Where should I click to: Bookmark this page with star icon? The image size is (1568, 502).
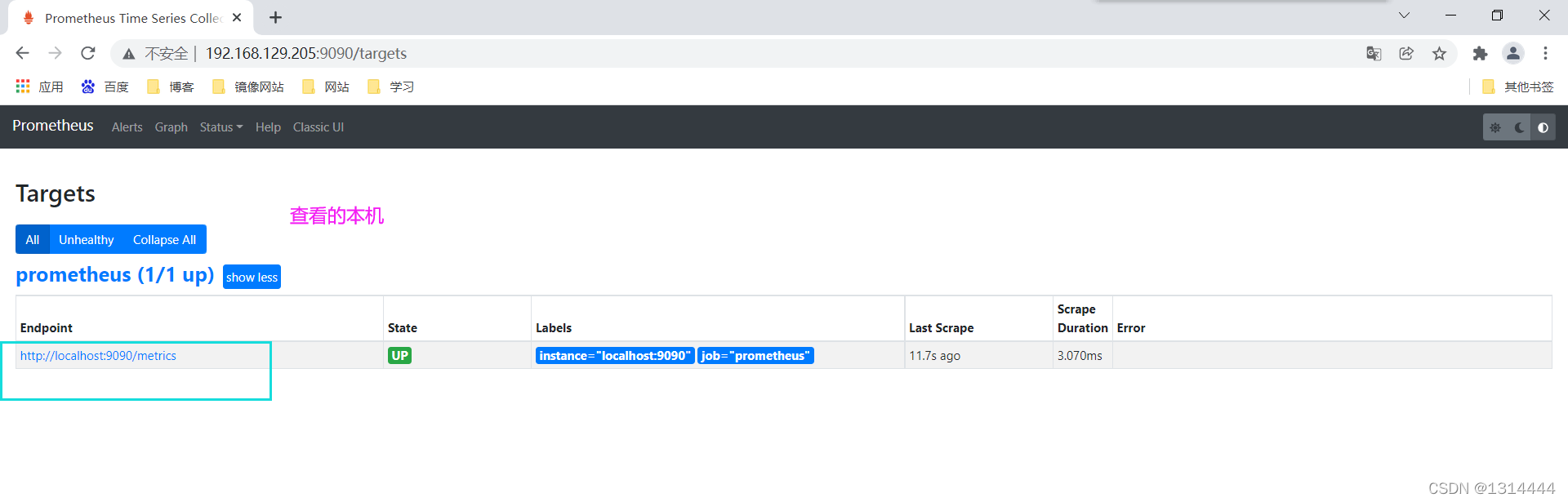1439,53
